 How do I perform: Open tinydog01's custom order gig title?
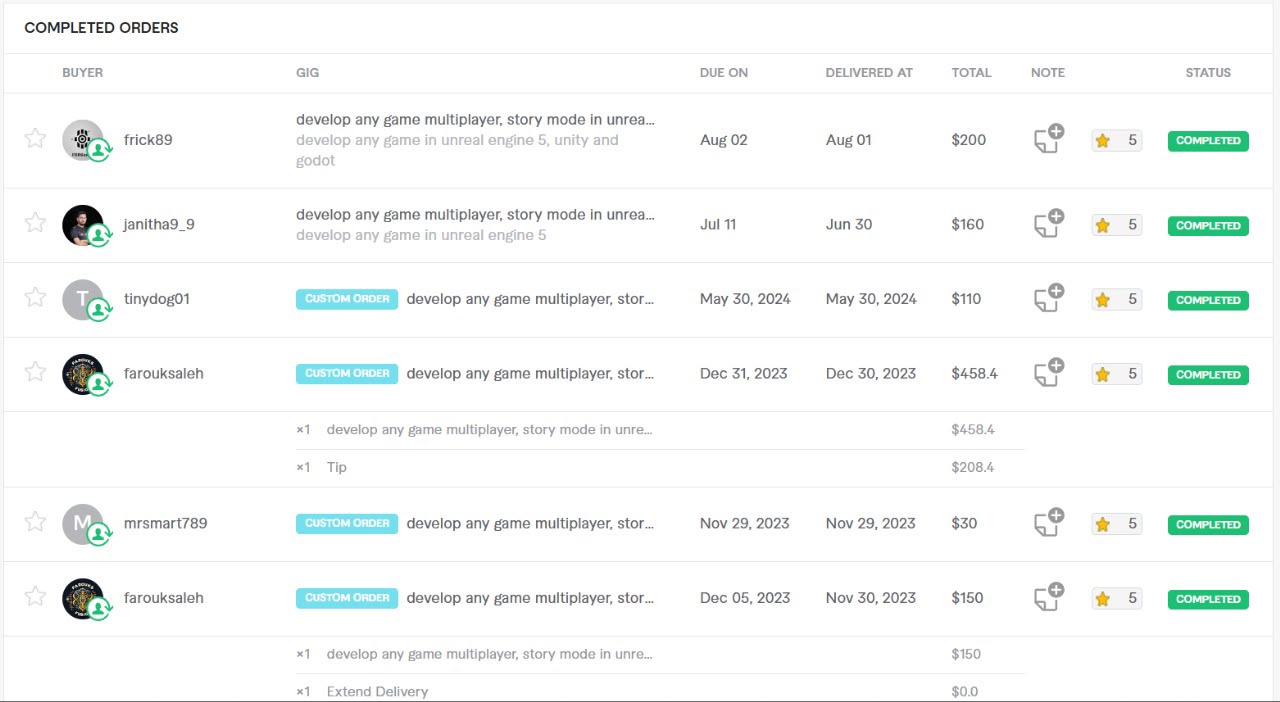[x=530, y=298]
